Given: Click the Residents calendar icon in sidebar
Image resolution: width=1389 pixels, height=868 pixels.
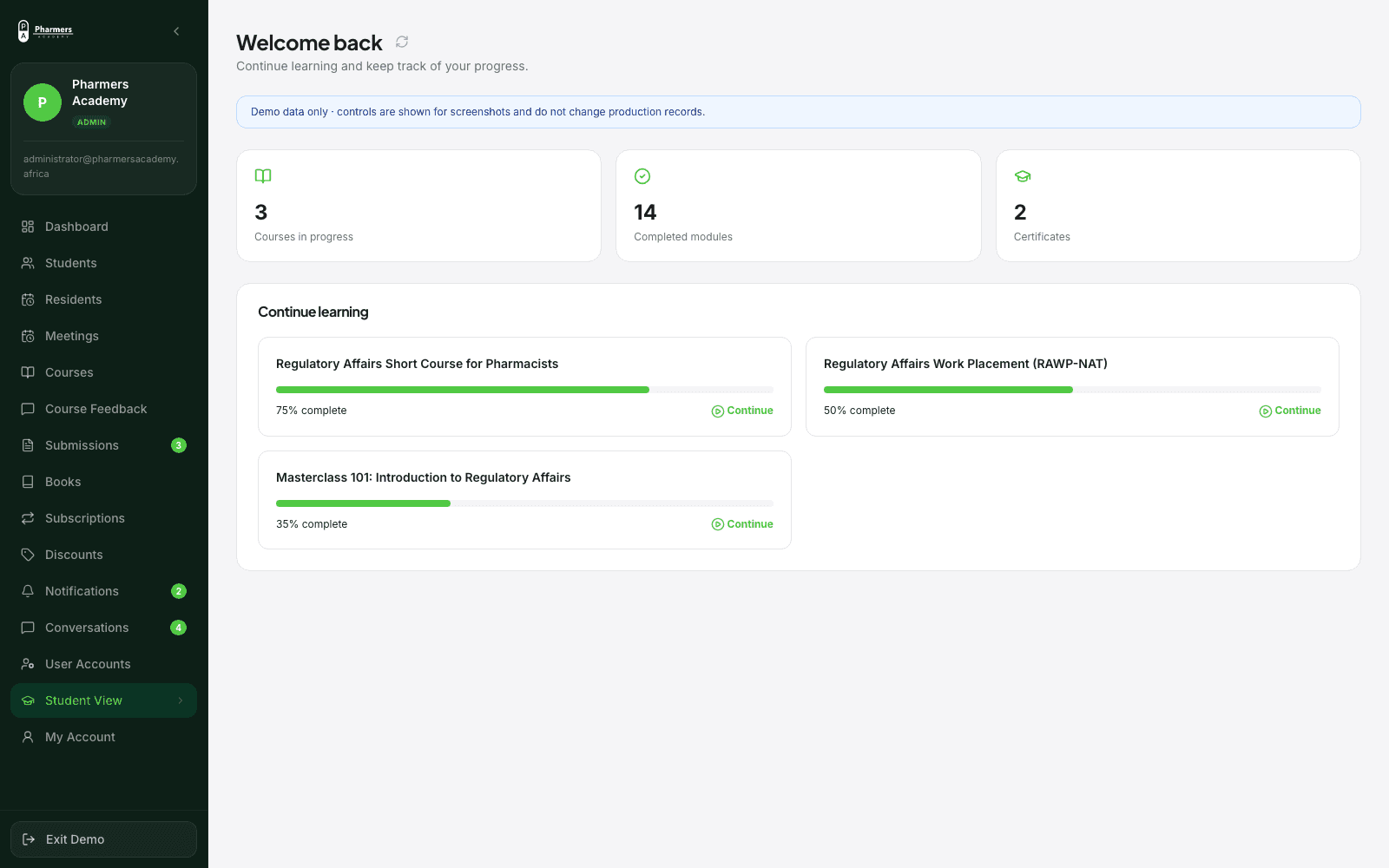Looking at the screenshot, I should click(28, 299).
